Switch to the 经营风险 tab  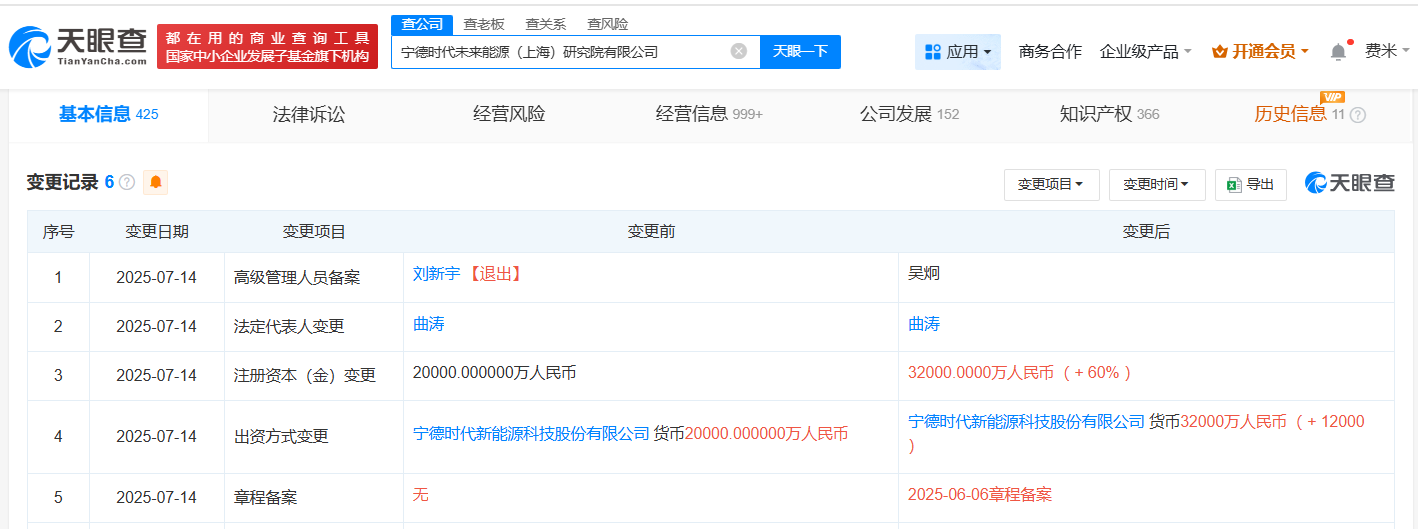(x=509, y=114)
